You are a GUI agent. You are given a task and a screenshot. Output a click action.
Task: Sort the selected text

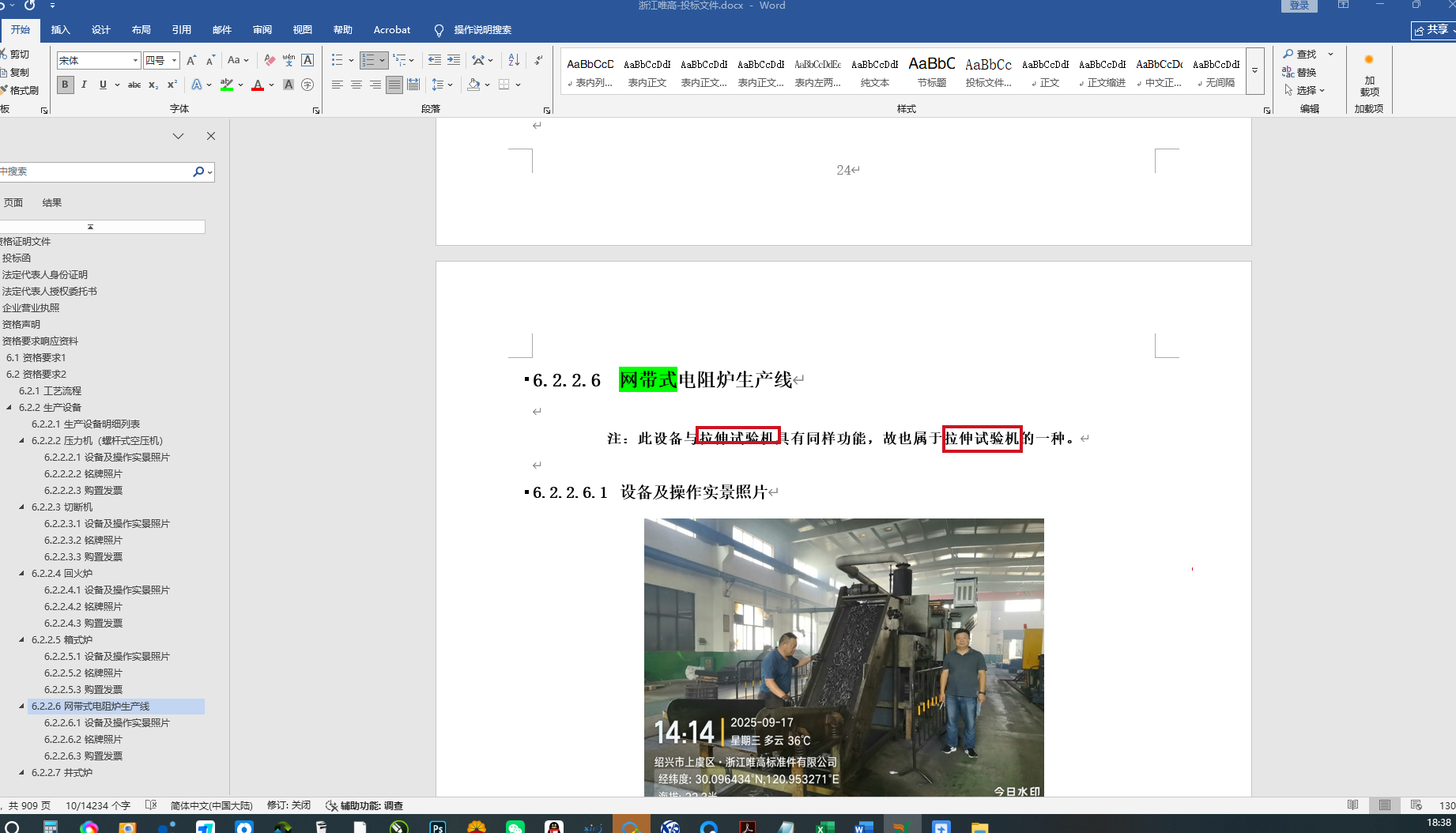[x=514, y=60]
